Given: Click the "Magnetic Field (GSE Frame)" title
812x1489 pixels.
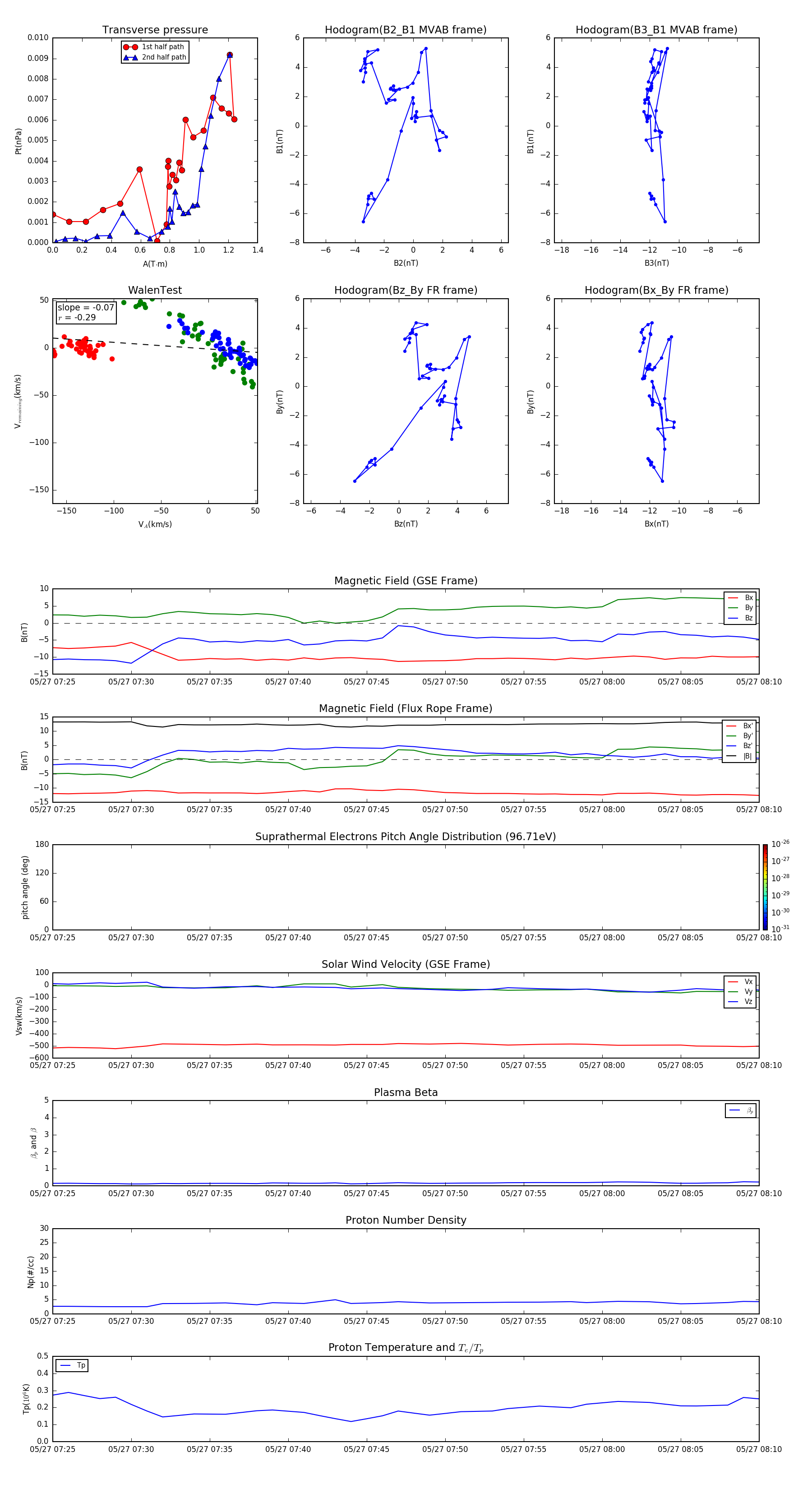Looking at the screenshot, I should point(406,581).
